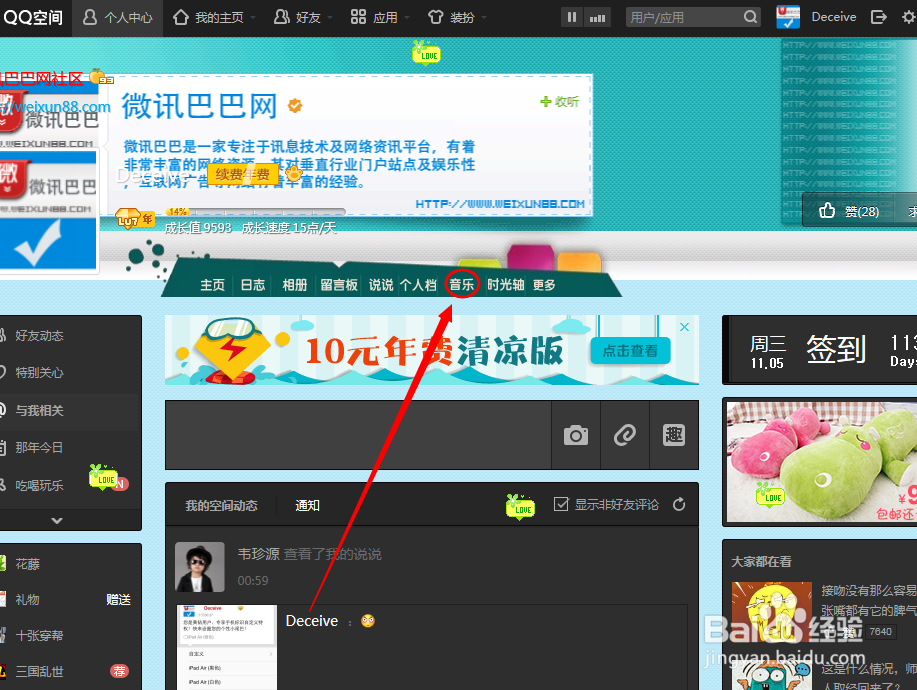Screen dimensions: 917x690
Task: Expand sidebar with the down chevron
Action: [57, 520]
